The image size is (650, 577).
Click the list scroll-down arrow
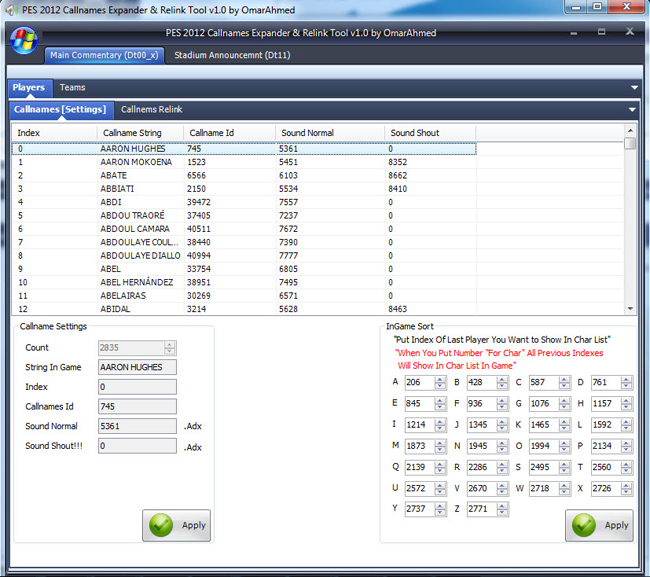(630, 309)
